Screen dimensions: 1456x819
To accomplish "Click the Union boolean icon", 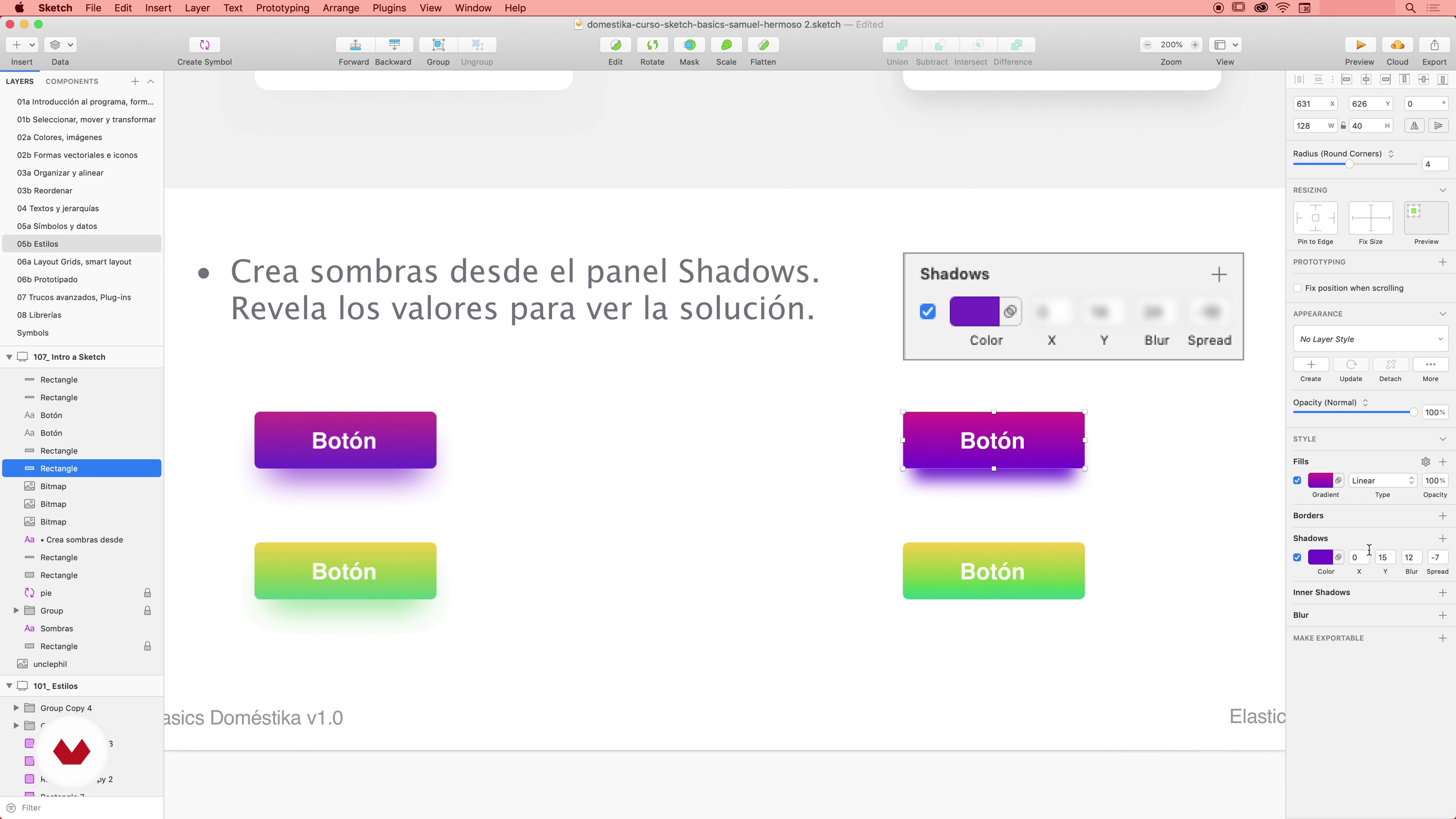I will [902, 45].
